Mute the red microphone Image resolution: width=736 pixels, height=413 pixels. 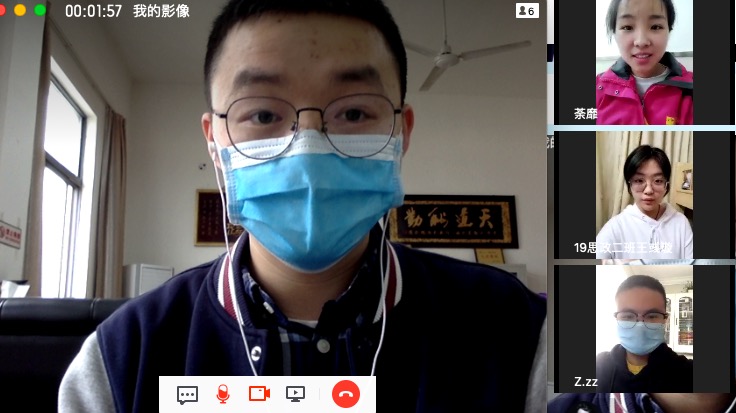click(222, 394)
